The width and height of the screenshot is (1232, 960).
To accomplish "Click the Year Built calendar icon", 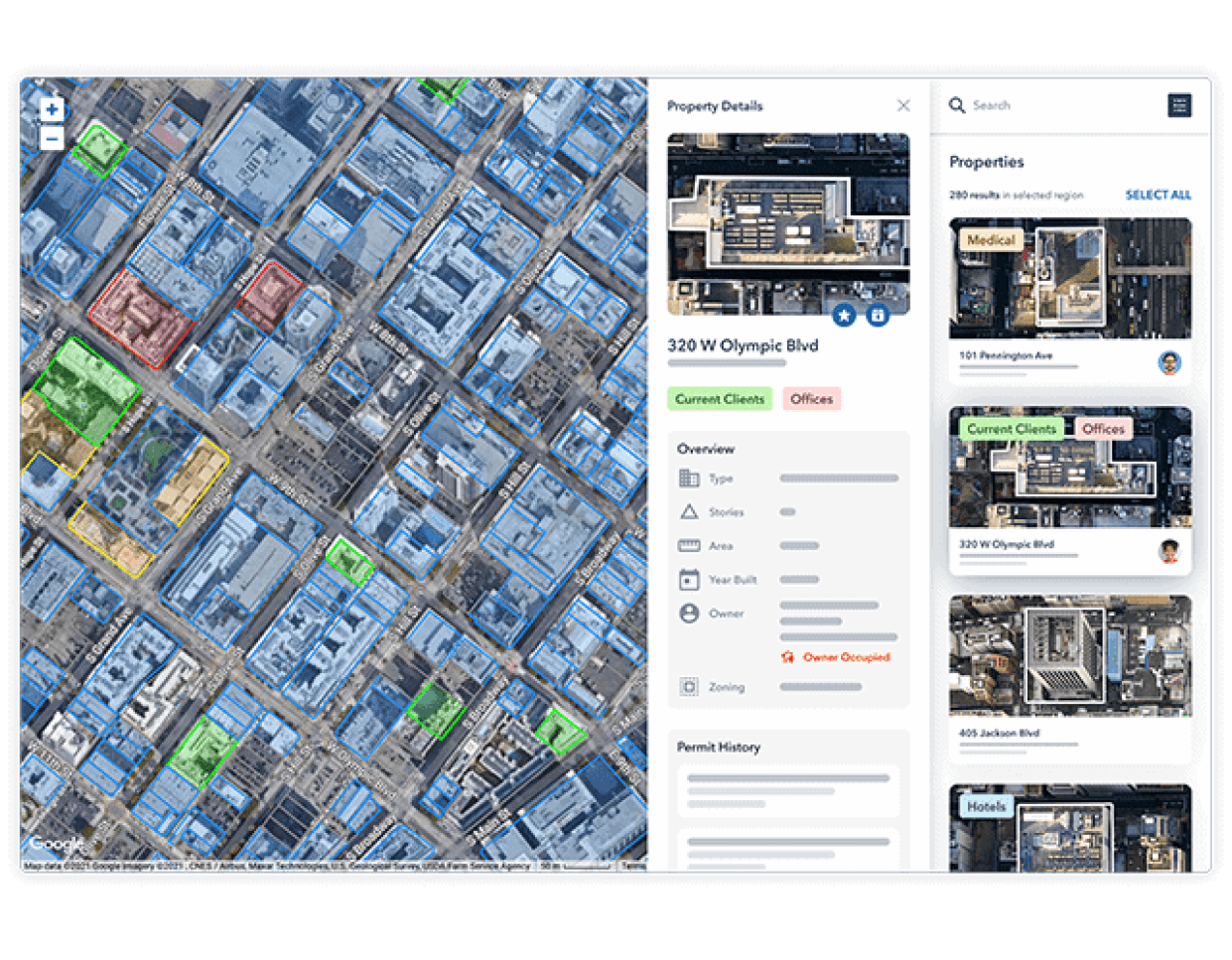I will [x=689, y=579].
